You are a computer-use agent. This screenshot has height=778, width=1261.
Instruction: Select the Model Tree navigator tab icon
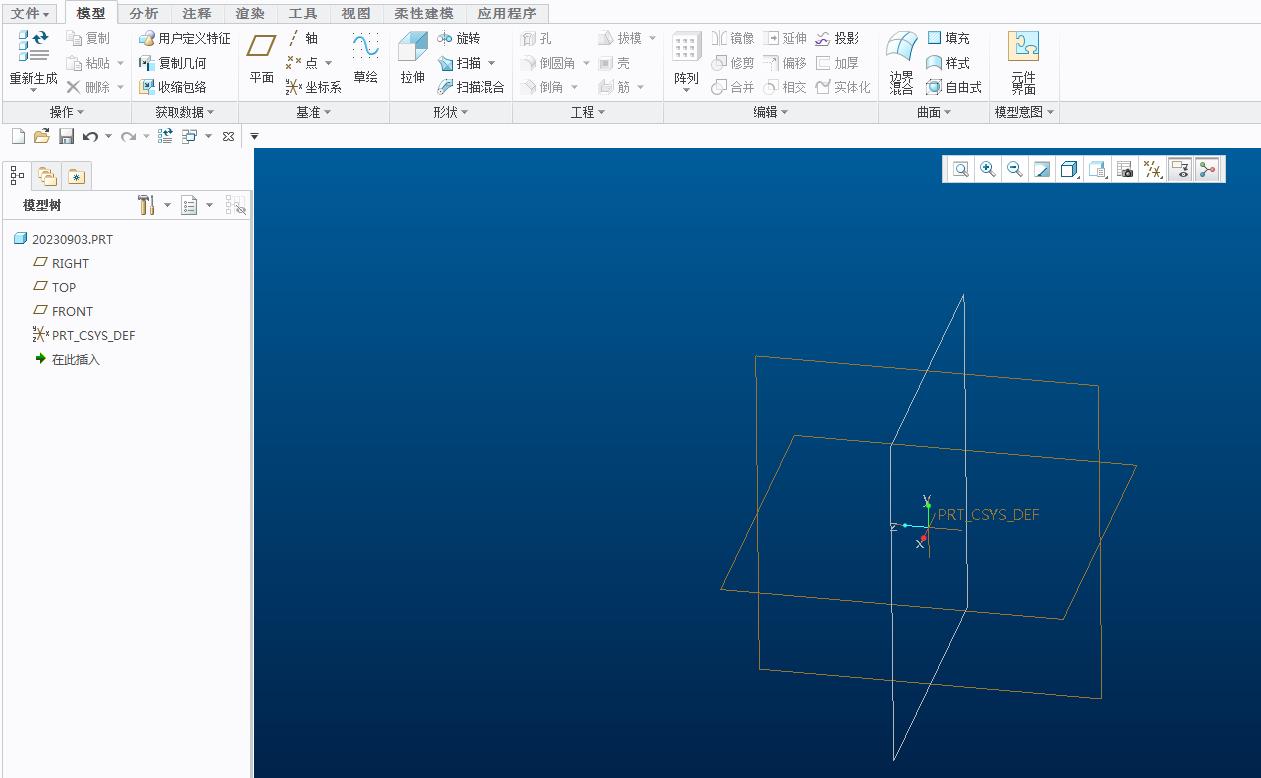(x=17, y=176)
